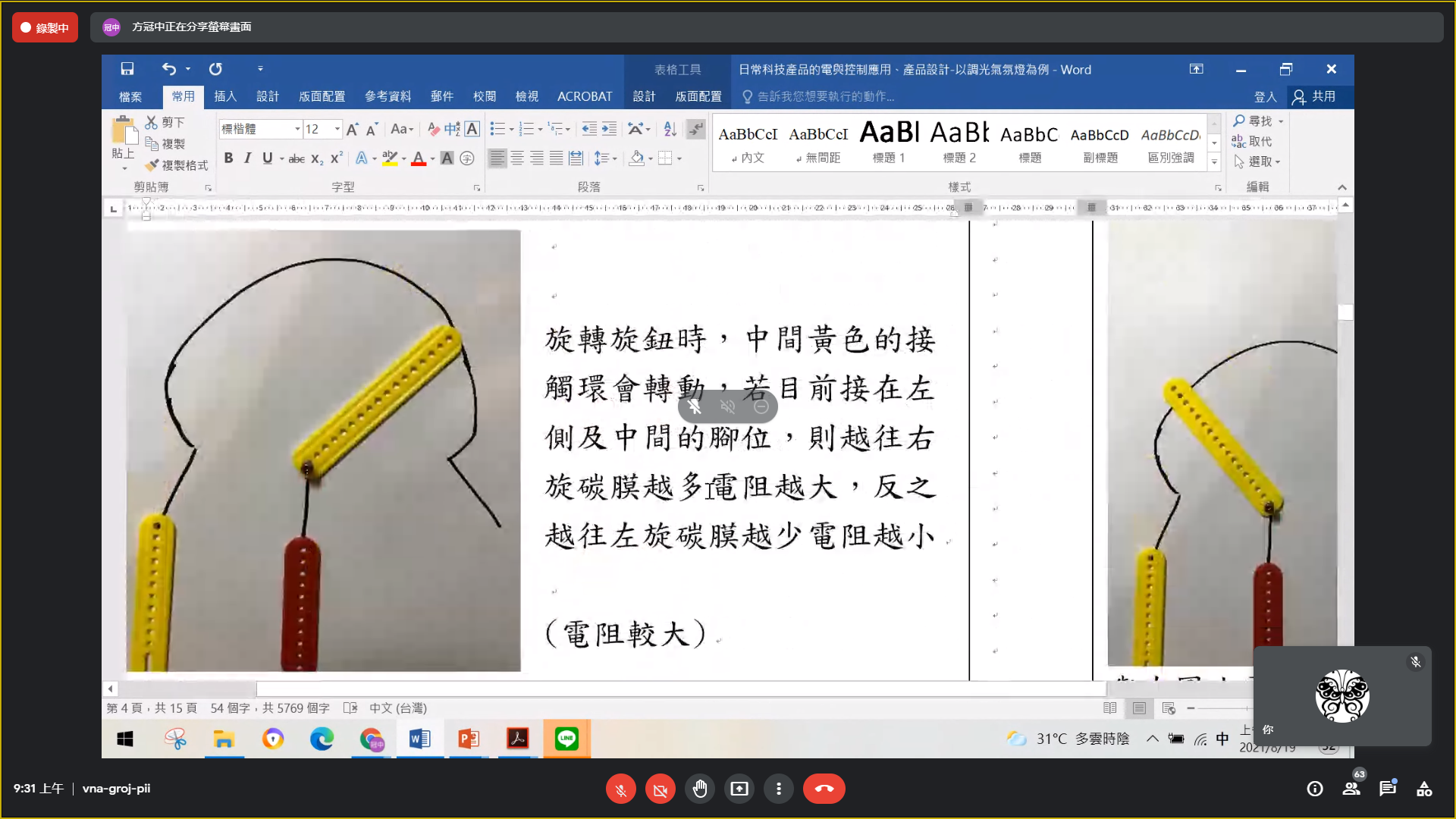
Task: Toggle the raise hand button
Action: [x=699, y=789]
